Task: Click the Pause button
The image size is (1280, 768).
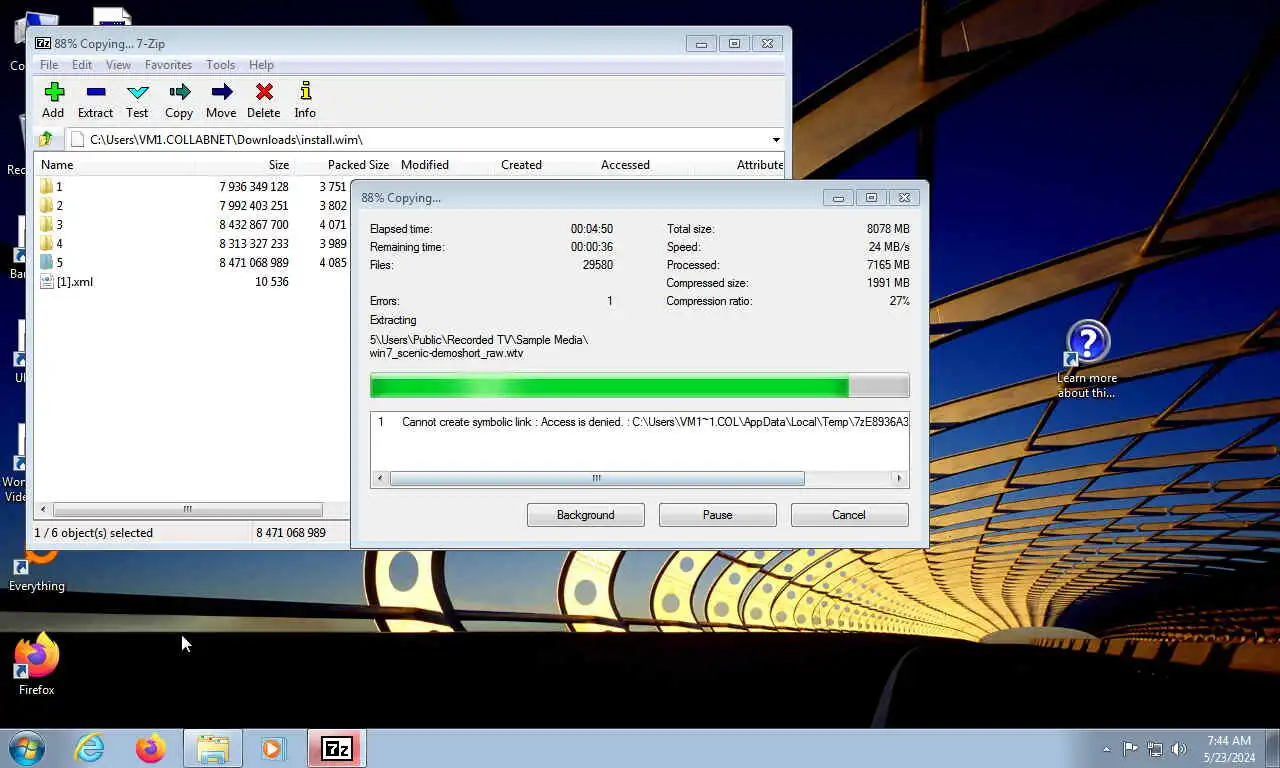Action: tap(717, 515)
